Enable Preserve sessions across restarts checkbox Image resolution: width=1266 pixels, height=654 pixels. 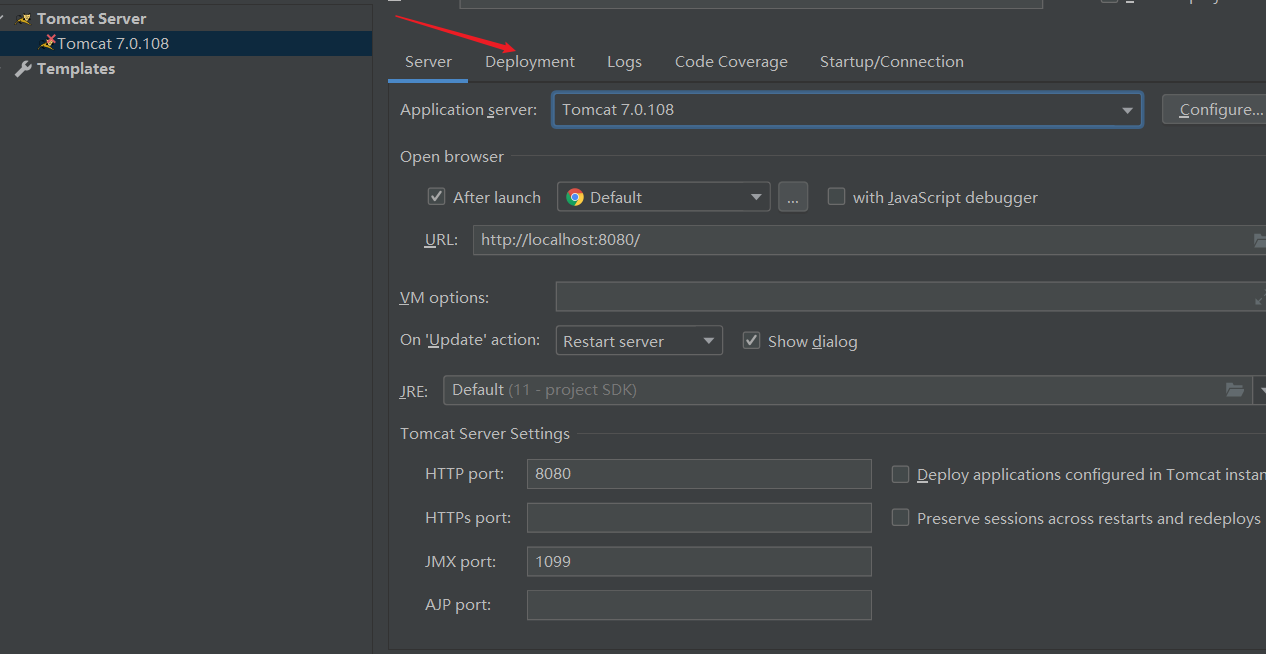coord(900,518)
